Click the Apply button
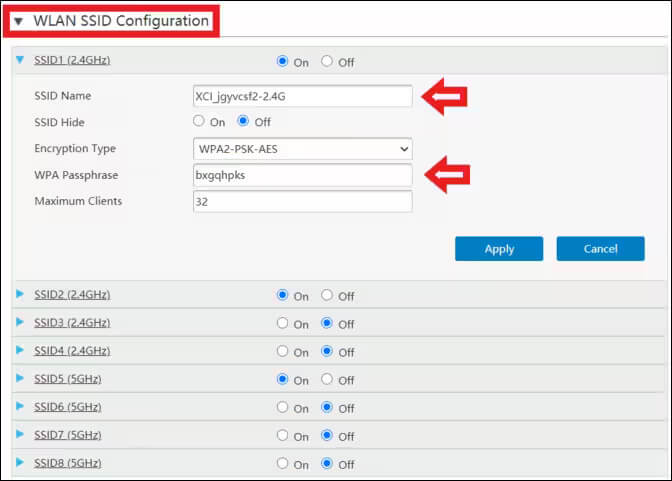The width and height of the screenshot is (672, 481). point(498,249)
